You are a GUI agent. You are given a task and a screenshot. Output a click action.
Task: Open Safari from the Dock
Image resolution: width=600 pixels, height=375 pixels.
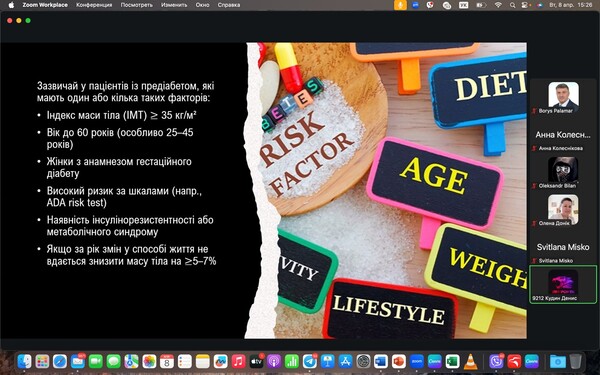[x=60, y=361]
